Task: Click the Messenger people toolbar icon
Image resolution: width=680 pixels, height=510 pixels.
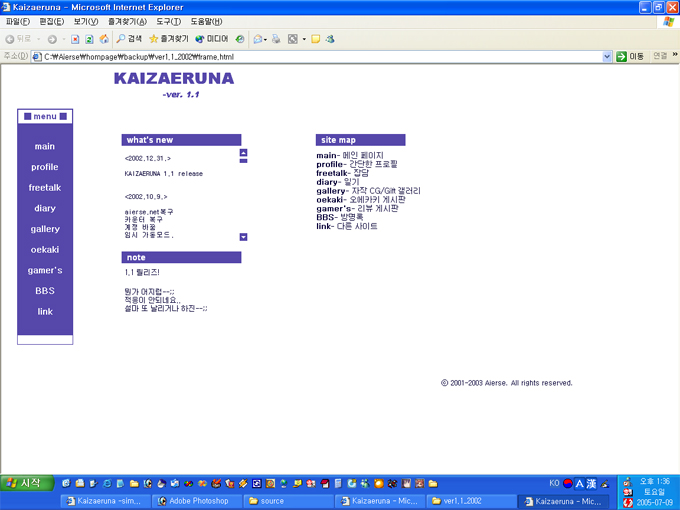Action: coord(330,39)
